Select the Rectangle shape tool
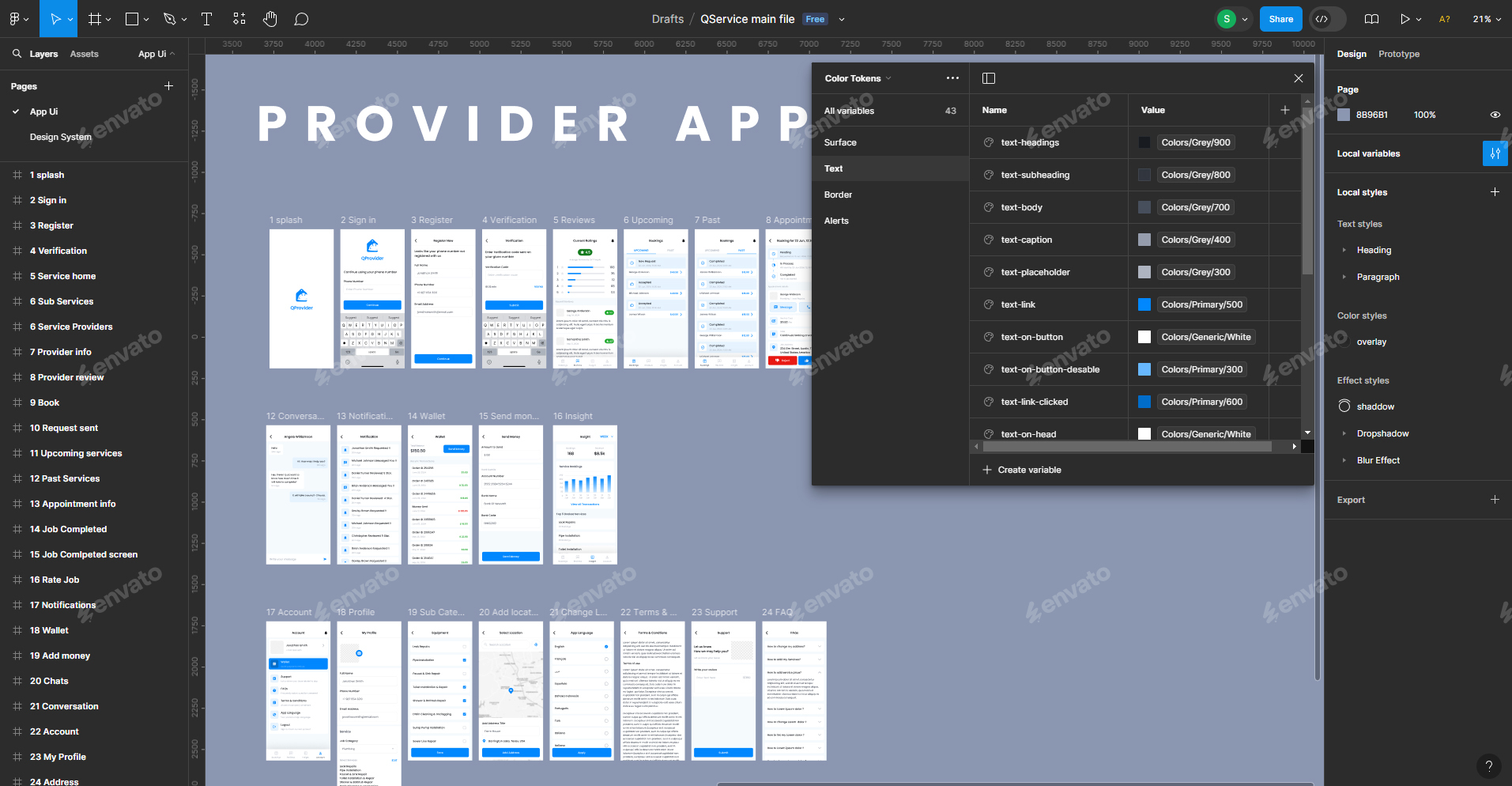The image size is (1512, 786). [x=130, y=18]
